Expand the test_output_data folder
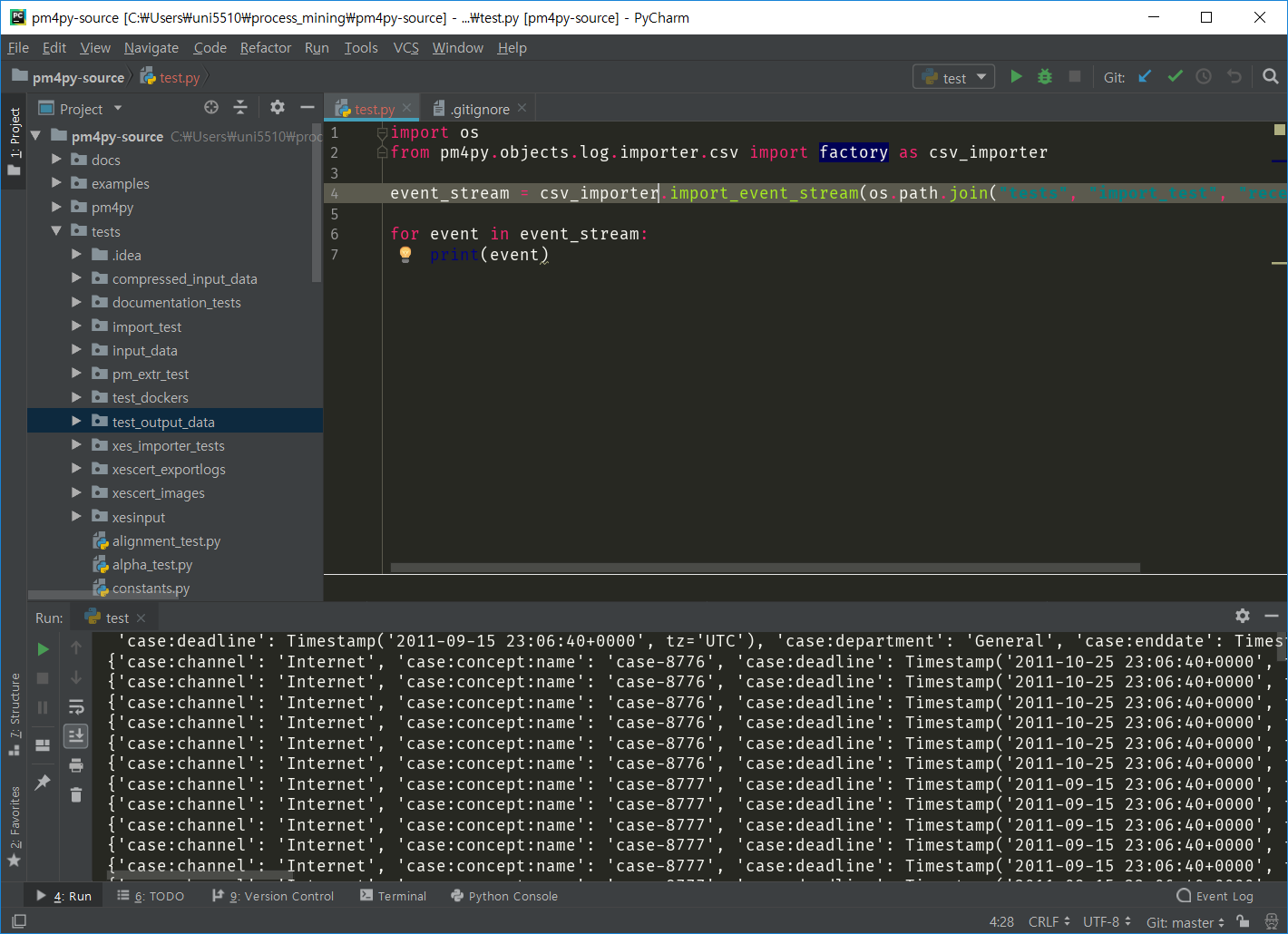The width and height of the screenshot is (1288, 934). click(76, 422)
